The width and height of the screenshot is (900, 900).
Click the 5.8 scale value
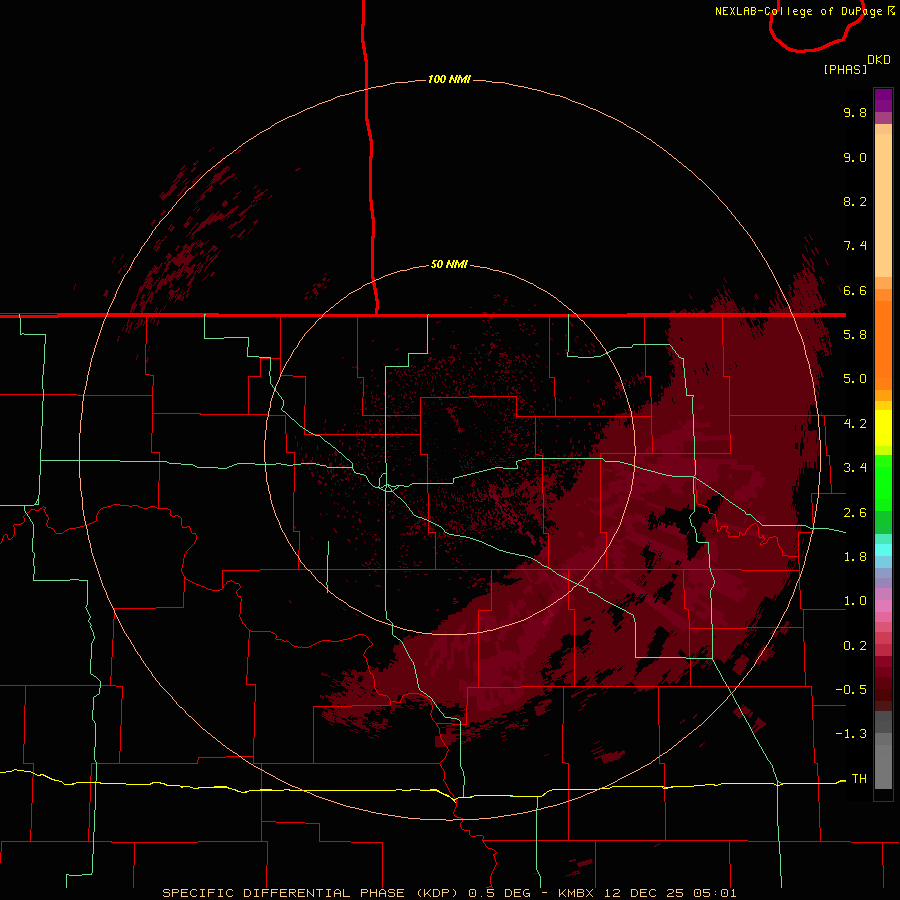pos(855,335)
